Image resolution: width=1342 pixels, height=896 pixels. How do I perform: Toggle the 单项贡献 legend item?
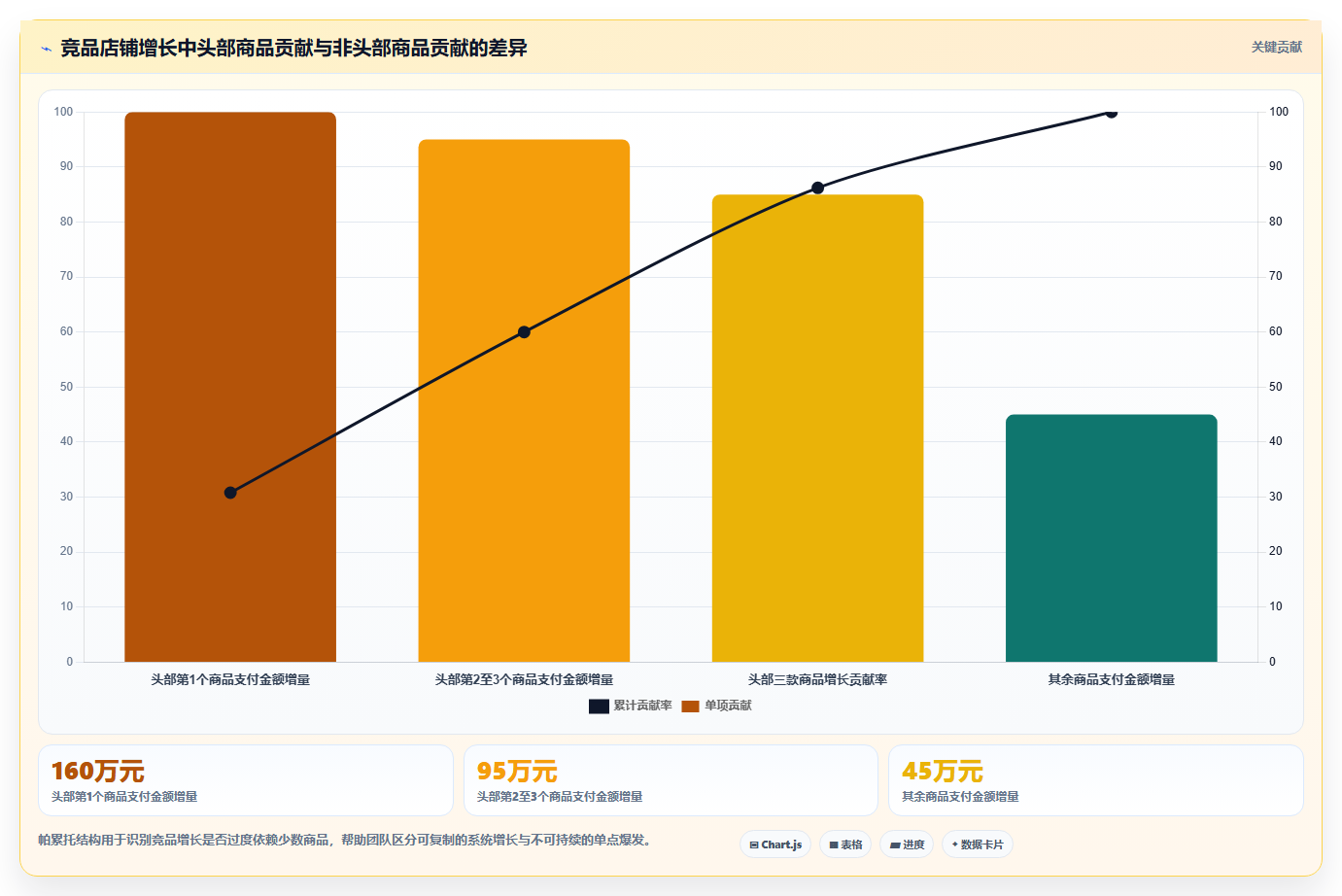point(716,706)
